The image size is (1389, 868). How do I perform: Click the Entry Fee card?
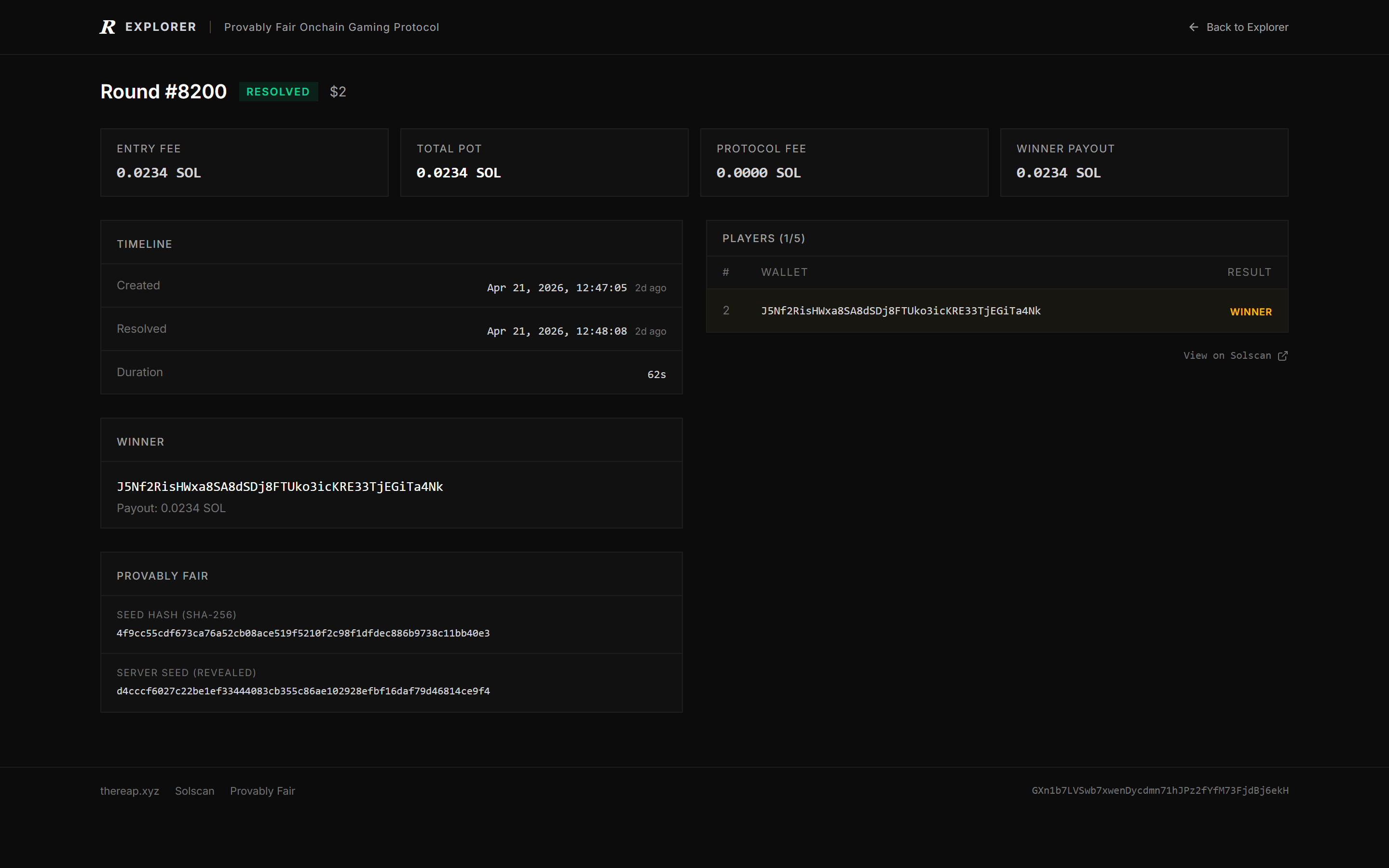pos(245,163)
